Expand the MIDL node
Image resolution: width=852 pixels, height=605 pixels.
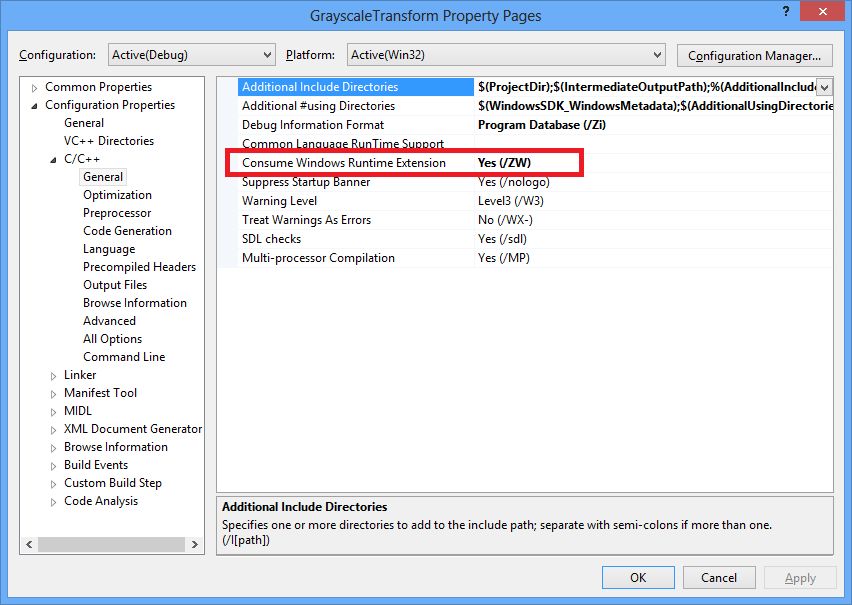[53, 411]
